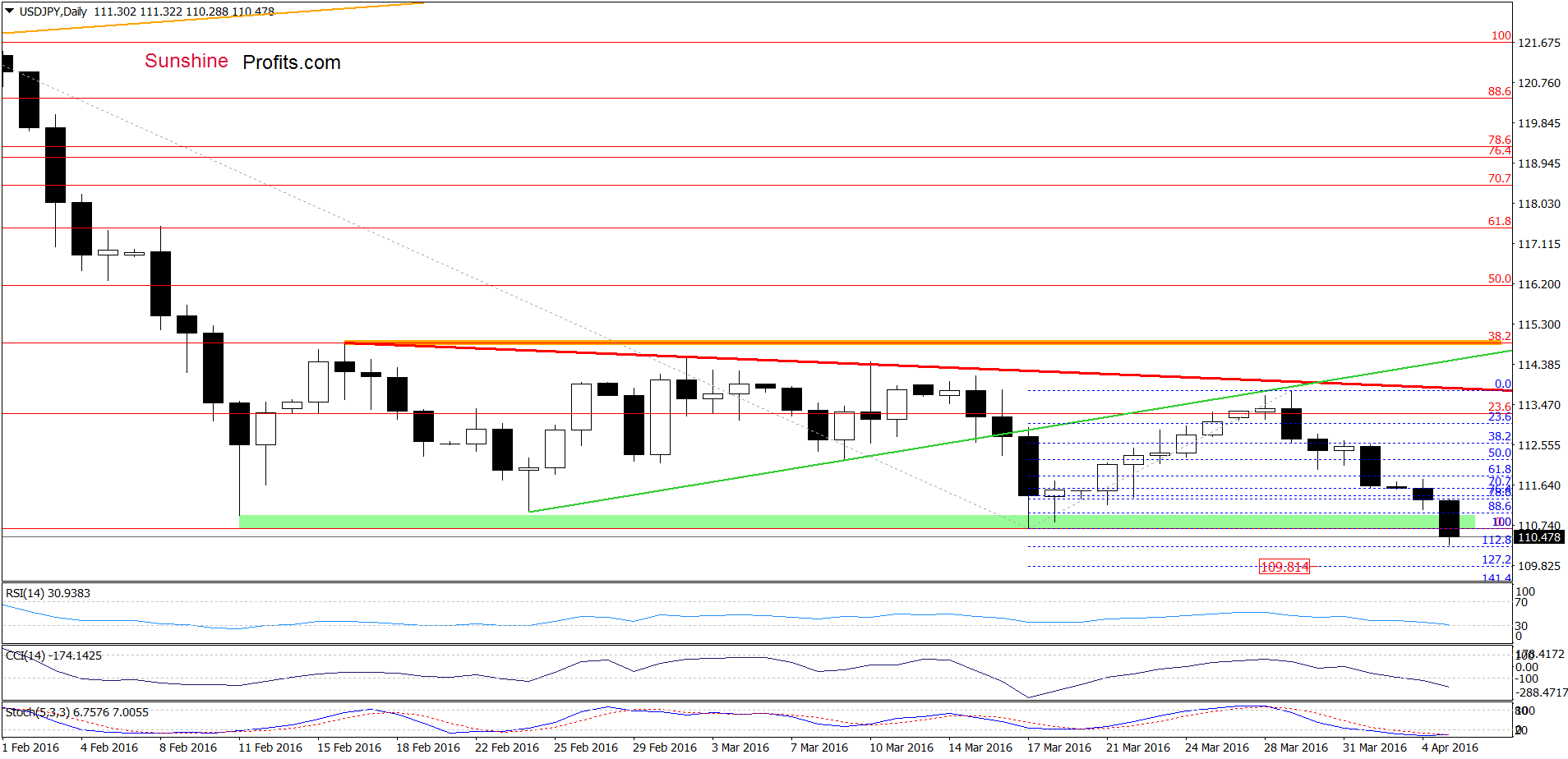Click the RSI(14) 30.9383 indicator label
Screen dimensions: 1568x759
click(x=48, y=593)
